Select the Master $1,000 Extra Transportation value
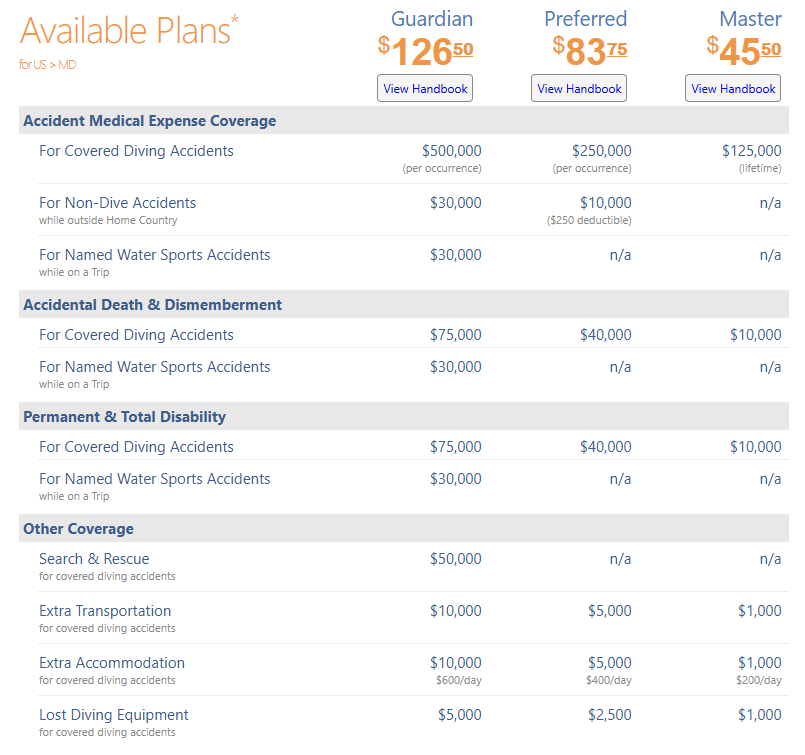Viewport: 805px width, 755px height. tap(759, 611)
